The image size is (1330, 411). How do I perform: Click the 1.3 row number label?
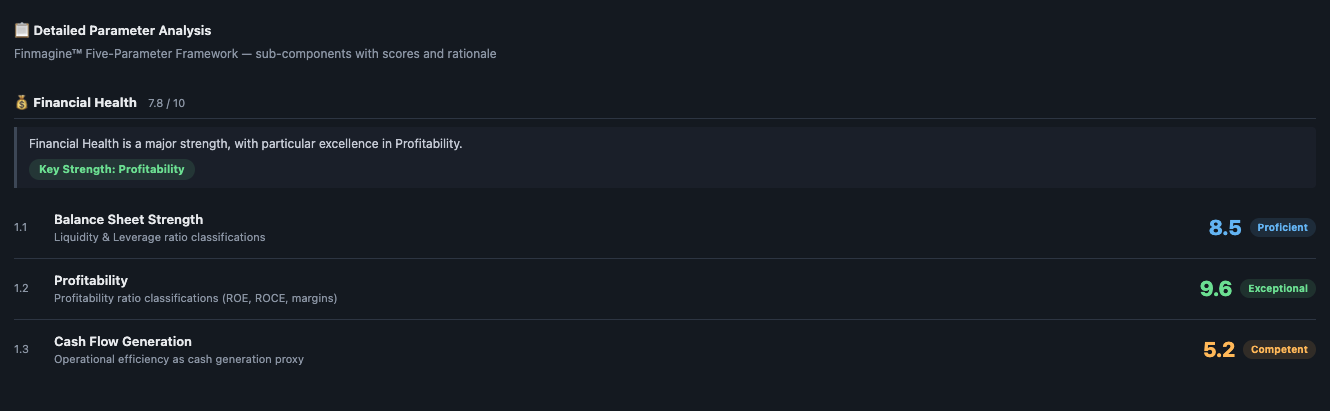click(21, 349)
